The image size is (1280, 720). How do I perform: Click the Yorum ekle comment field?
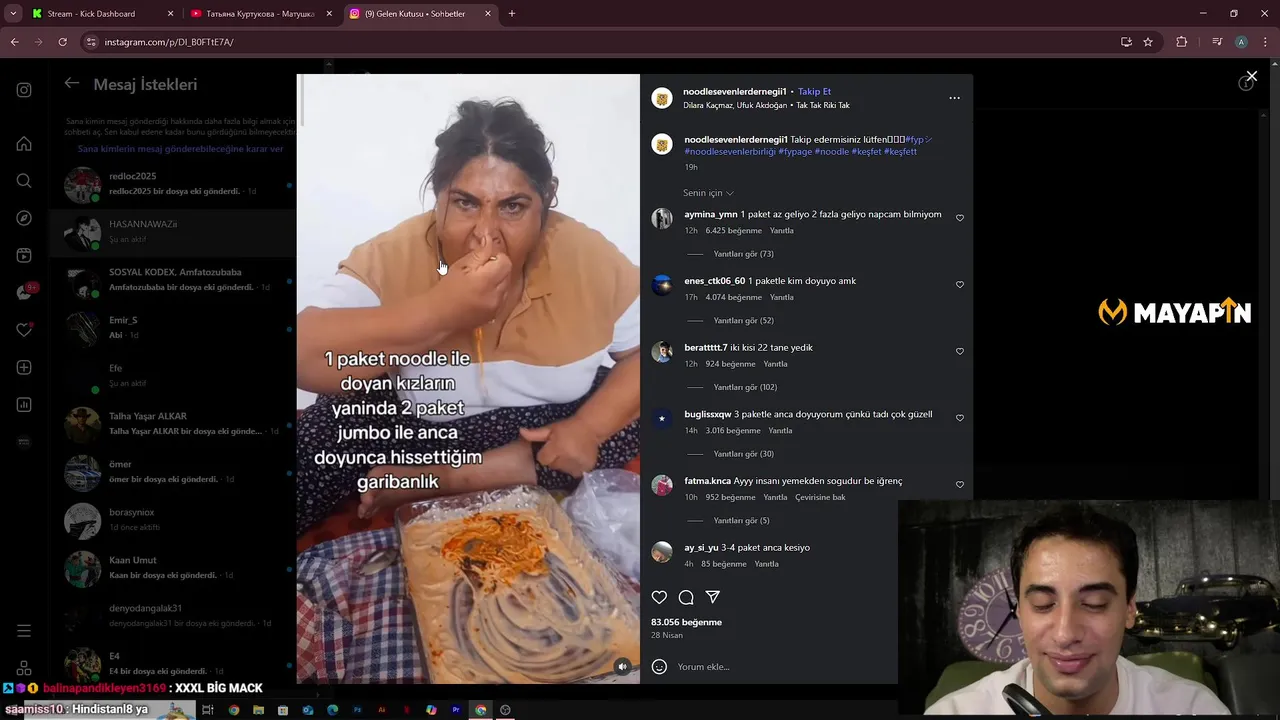780,667
